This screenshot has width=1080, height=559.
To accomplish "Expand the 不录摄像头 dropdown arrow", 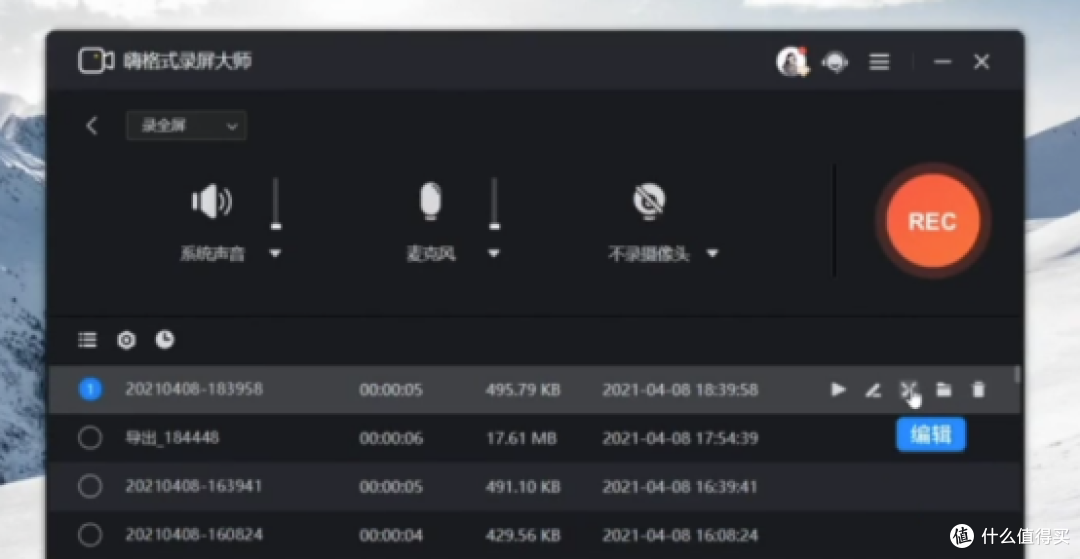I will (713, 253).
